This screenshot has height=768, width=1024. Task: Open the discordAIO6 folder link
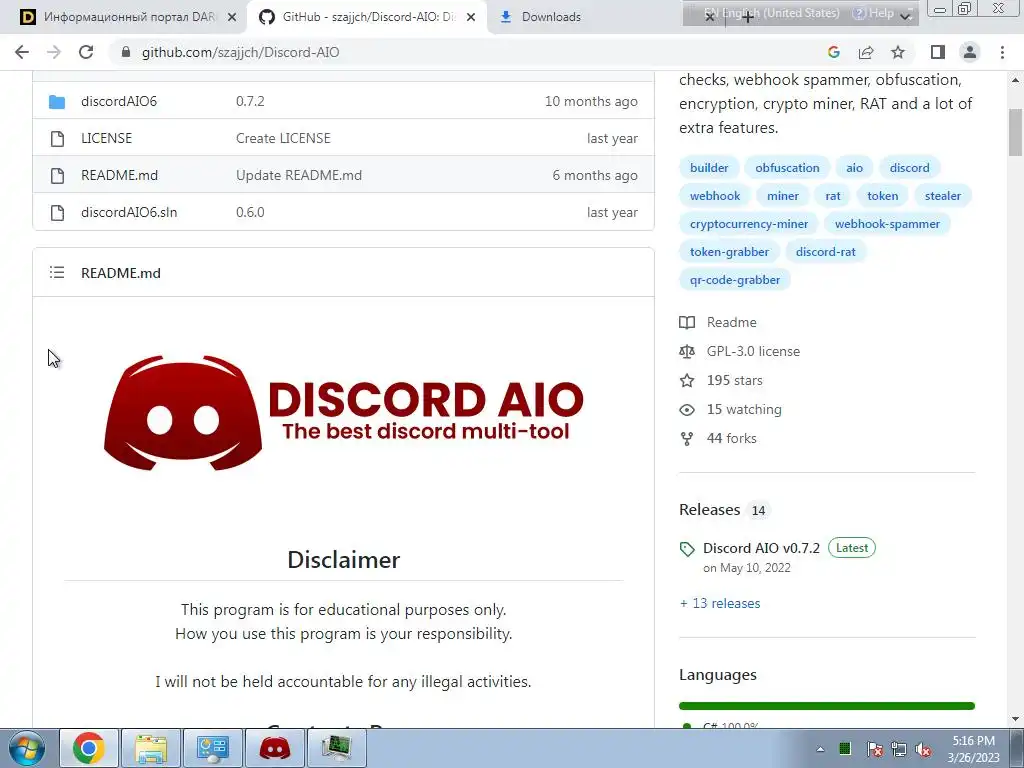(x=119, y=101)
